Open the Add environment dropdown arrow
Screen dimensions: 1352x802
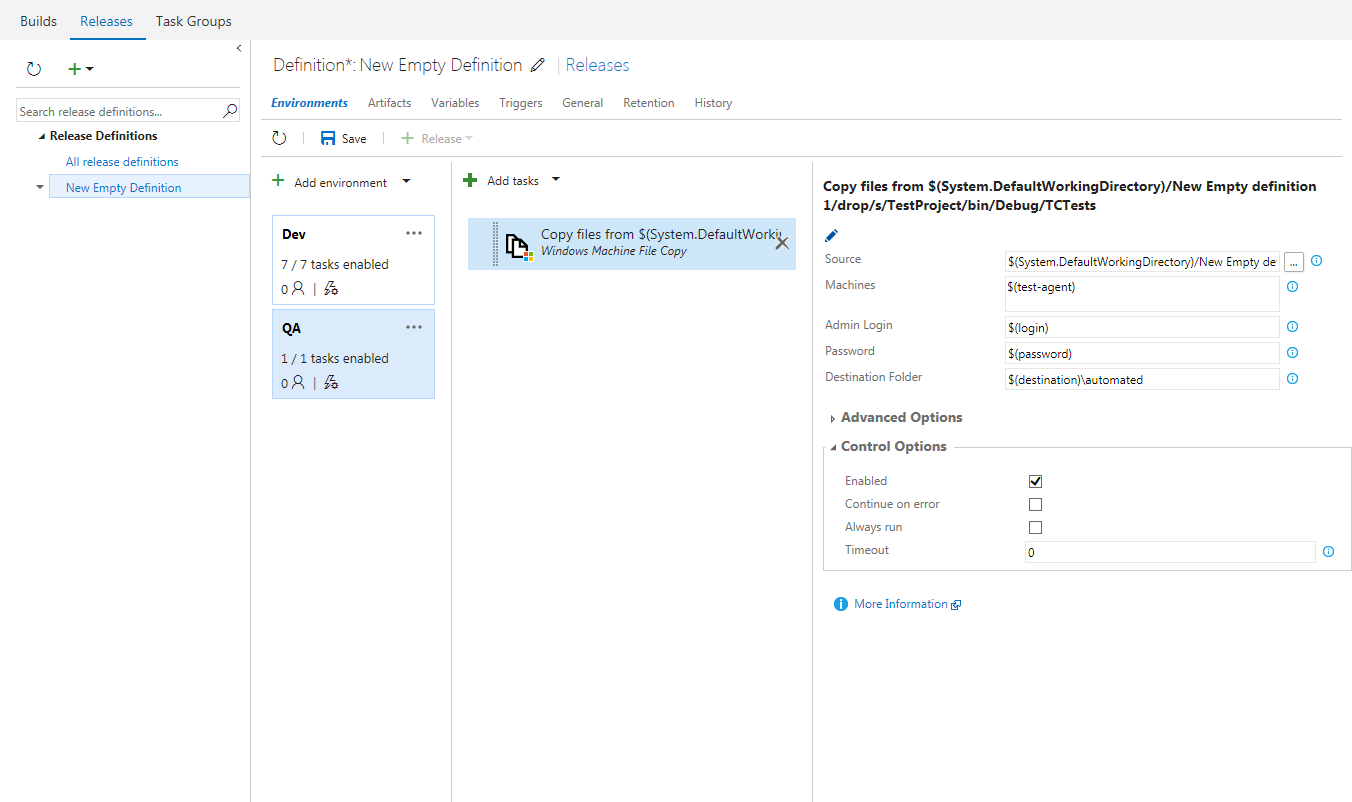[405, 182]
